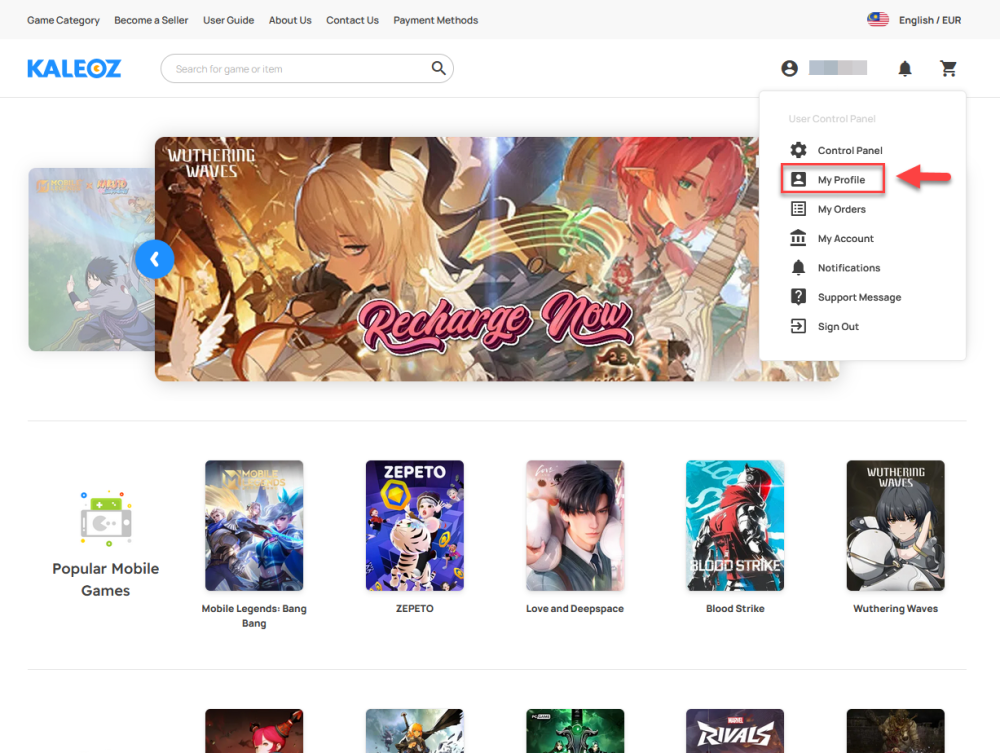This screenshot has height=753, width=1000.
Task: View Payment Methods page
Action: point(436,20)
